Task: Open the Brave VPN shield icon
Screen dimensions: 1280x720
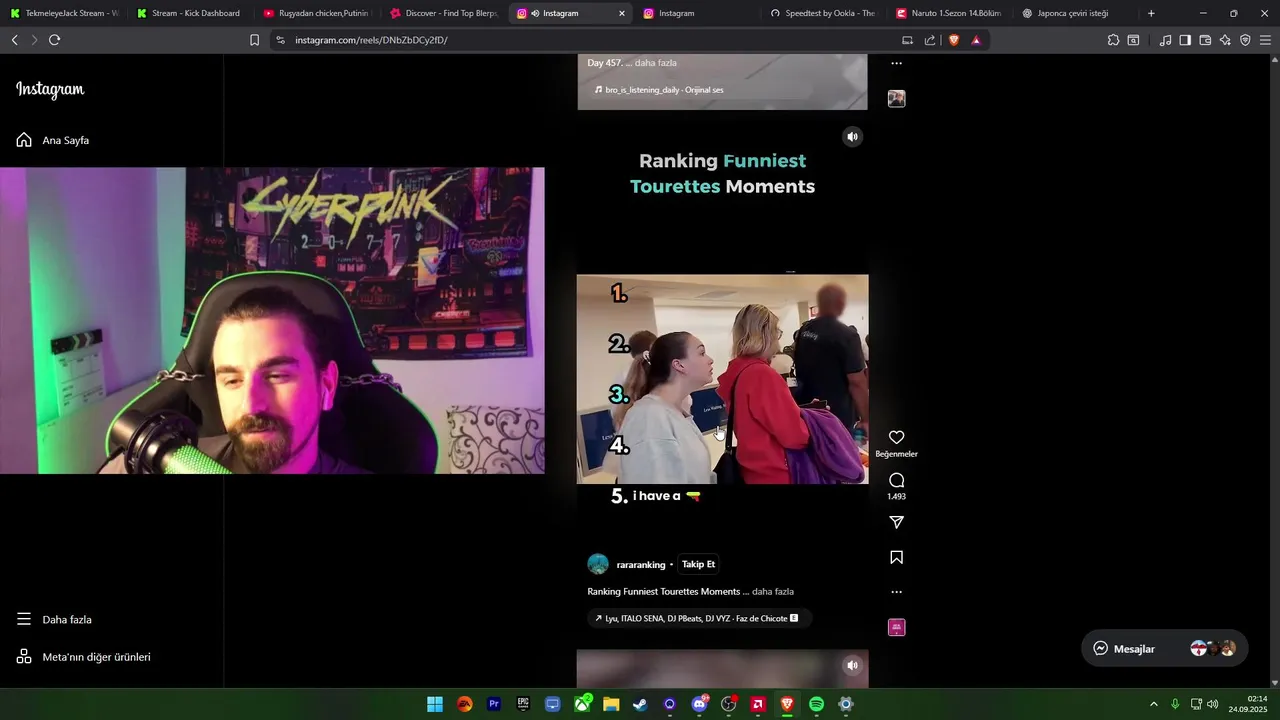Action: point(1245,40)
